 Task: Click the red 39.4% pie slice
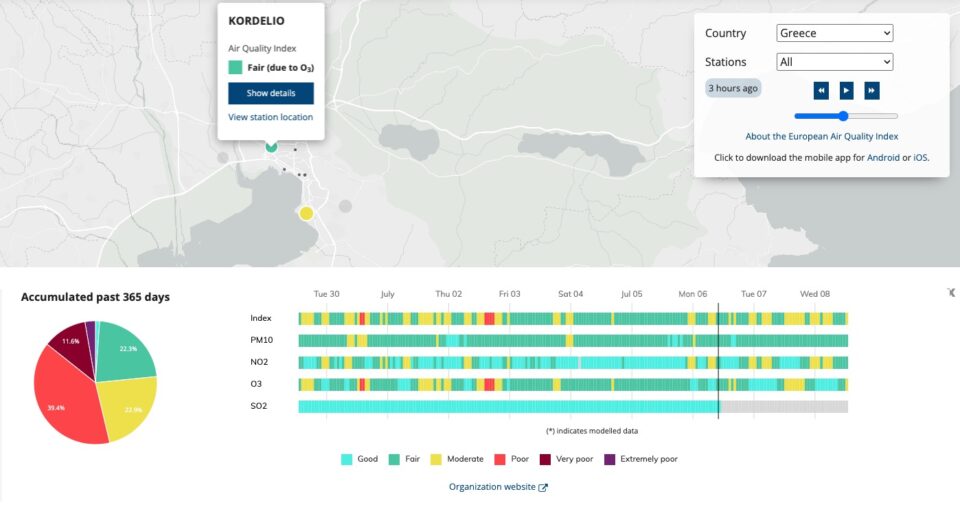(x=64, y=398)
